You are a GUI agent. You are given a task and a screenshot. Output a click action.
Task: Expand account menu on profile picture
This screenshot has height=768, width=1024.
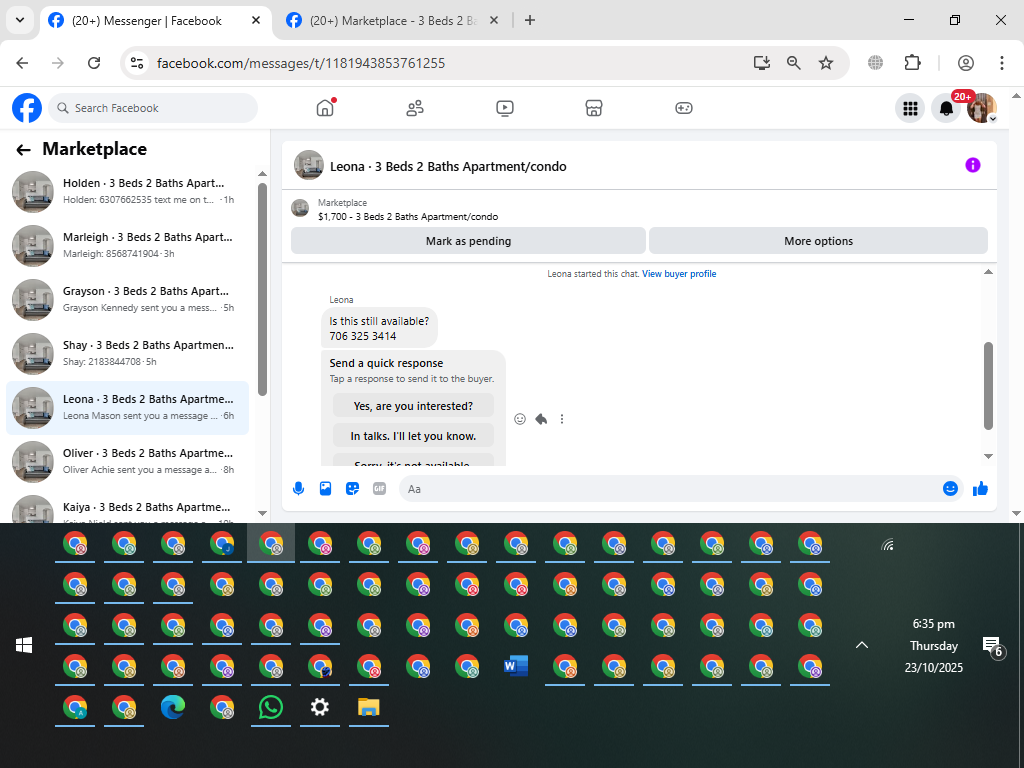(x=992, y=119)
